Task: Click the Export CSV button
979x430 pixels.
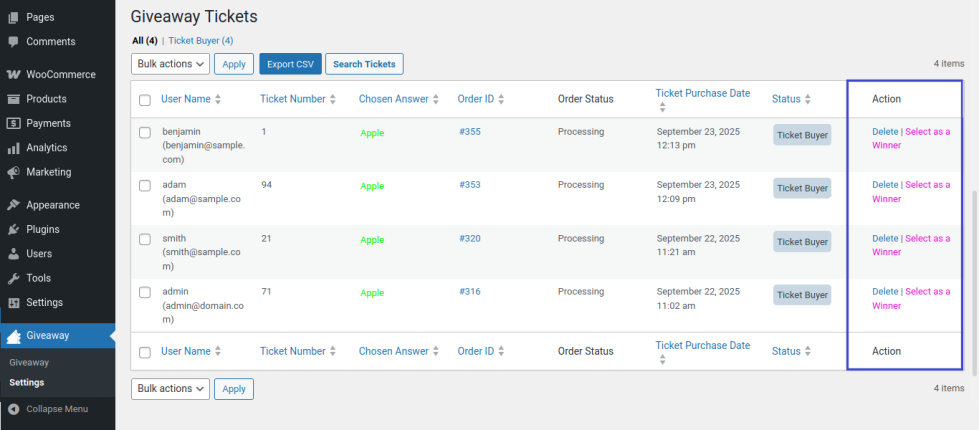Action: pos(290,64)
